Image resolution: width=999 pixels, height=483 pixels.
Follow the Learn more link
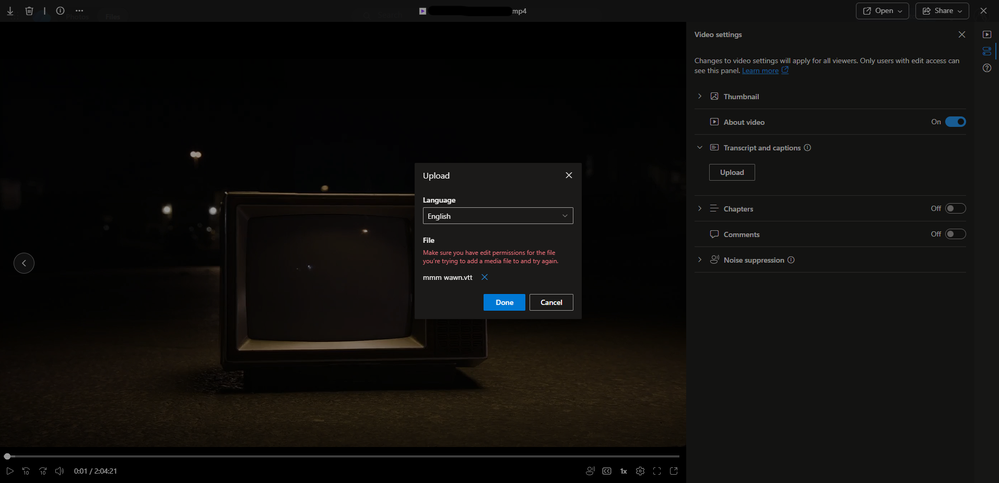tap(760, 71)
